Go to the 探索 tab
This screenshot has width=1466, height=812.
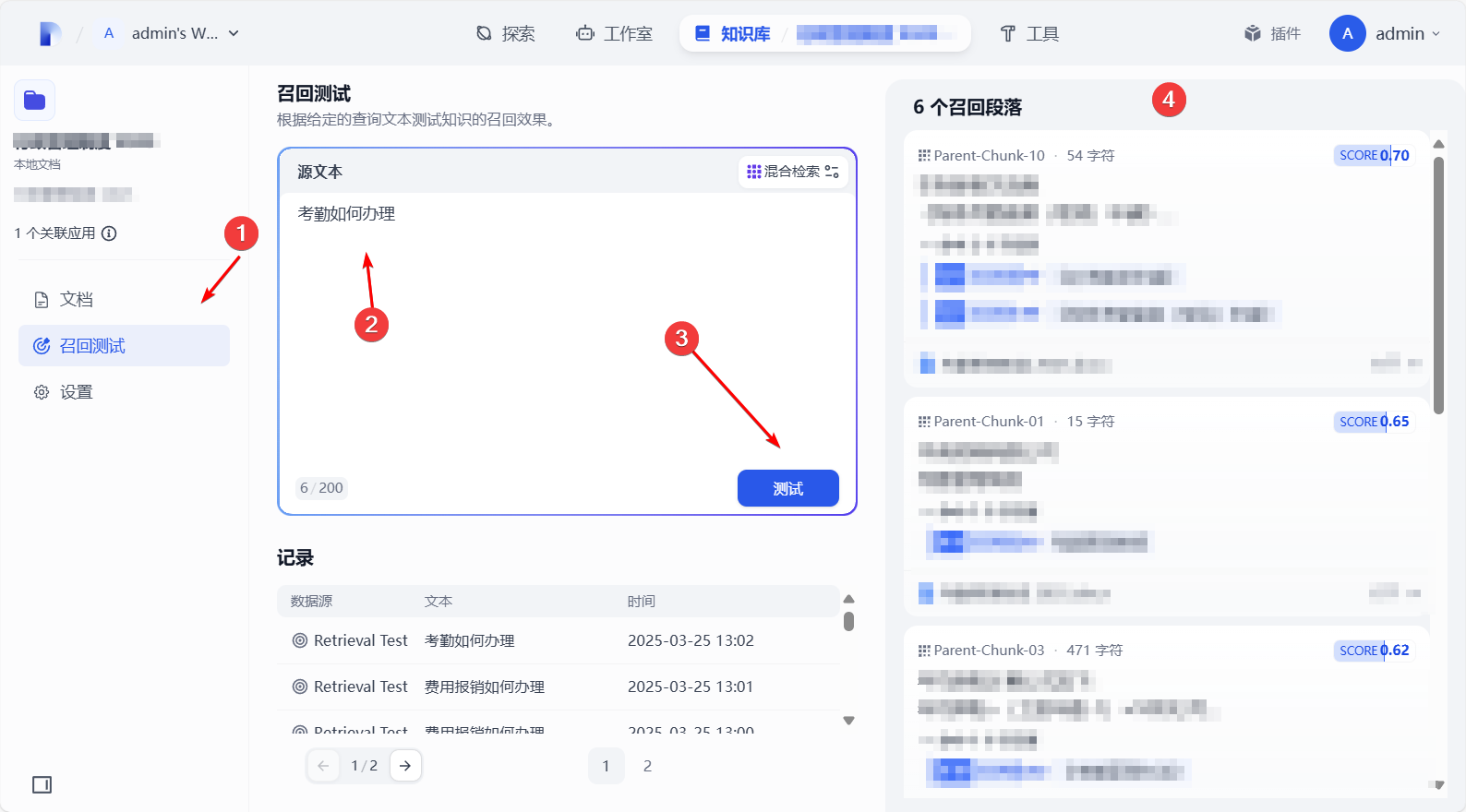[506, 34]
